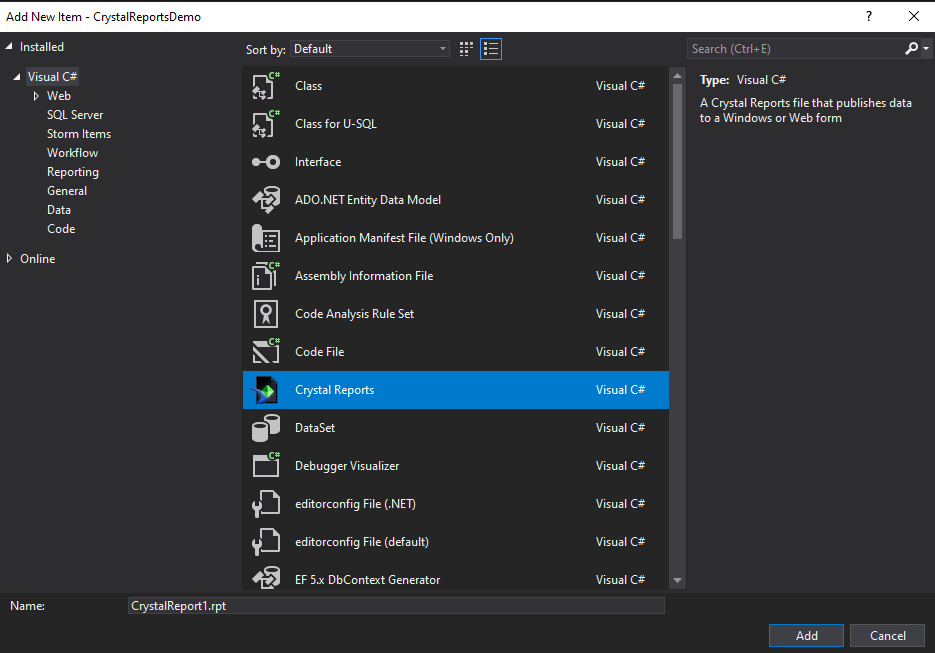Viewport: 935px width, 653px height.
Task: Select the Visual C# category
Action: click(52, 77)
